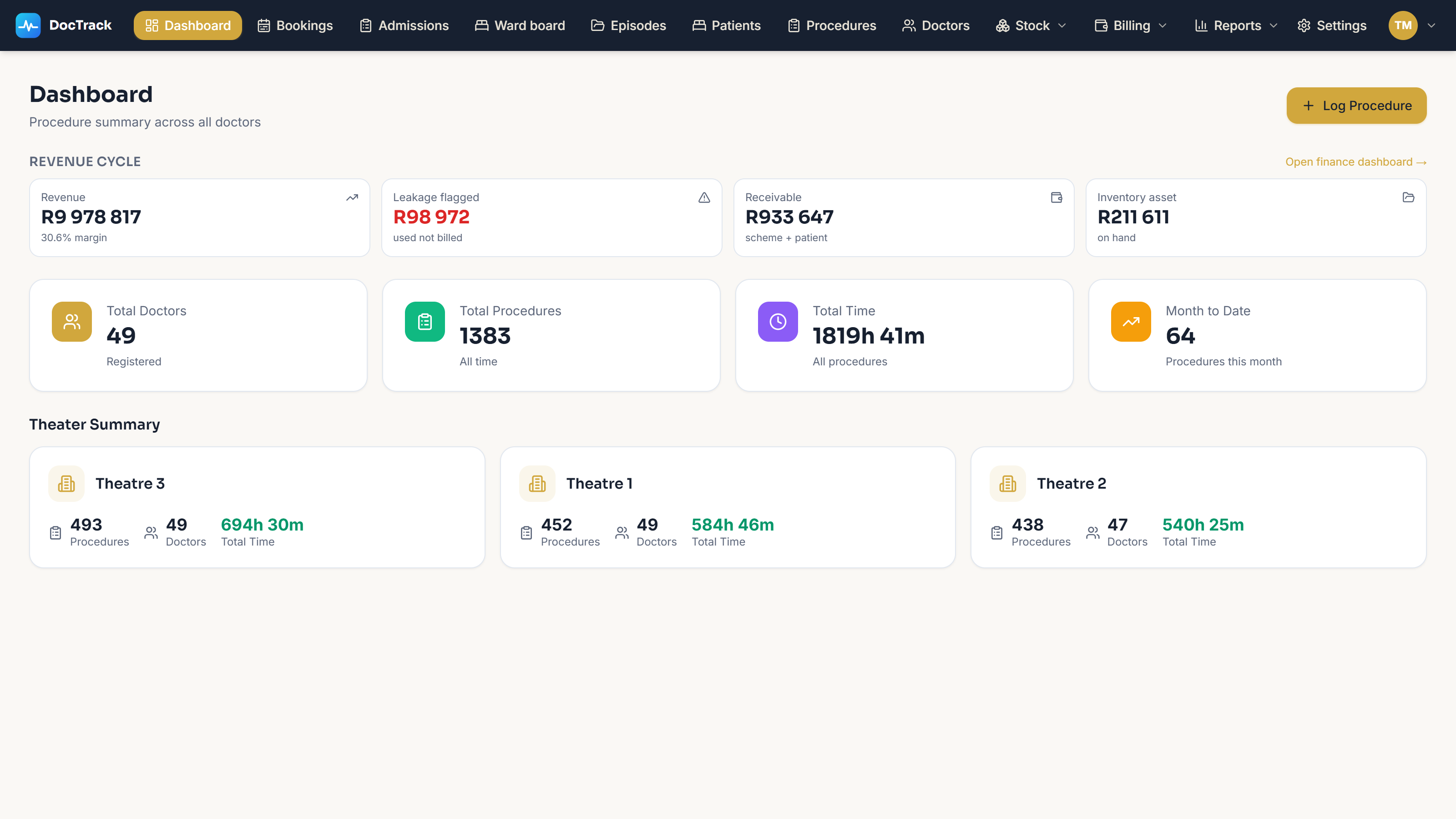Click the Bookings calendar icon

coord(263,25)
